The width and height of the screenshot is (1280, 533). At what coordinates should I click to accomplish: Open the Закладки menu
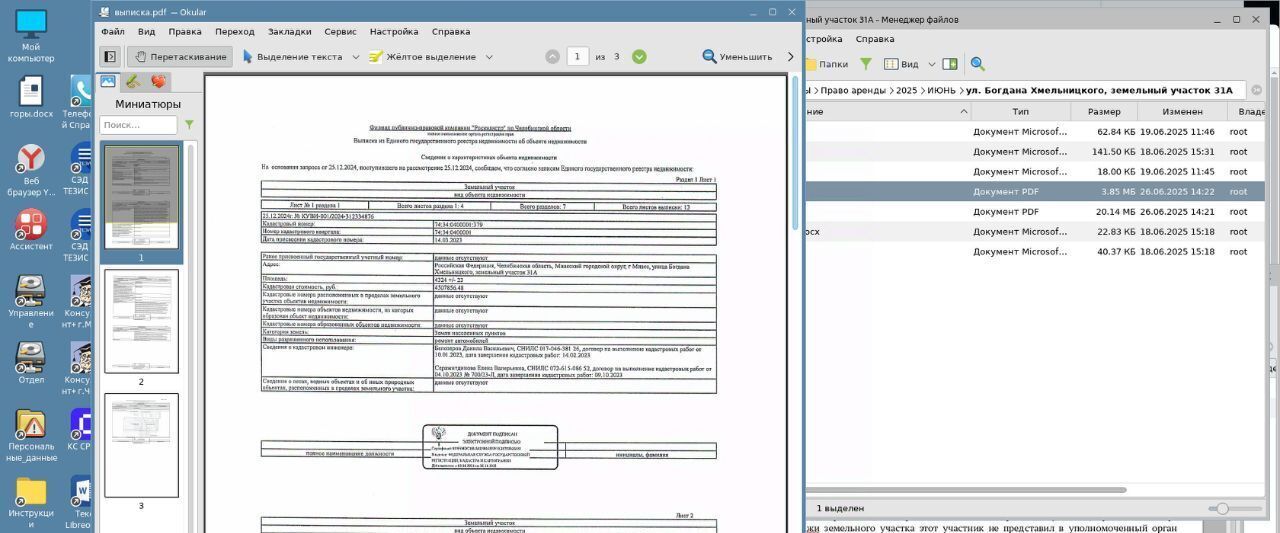click(290, 32)
